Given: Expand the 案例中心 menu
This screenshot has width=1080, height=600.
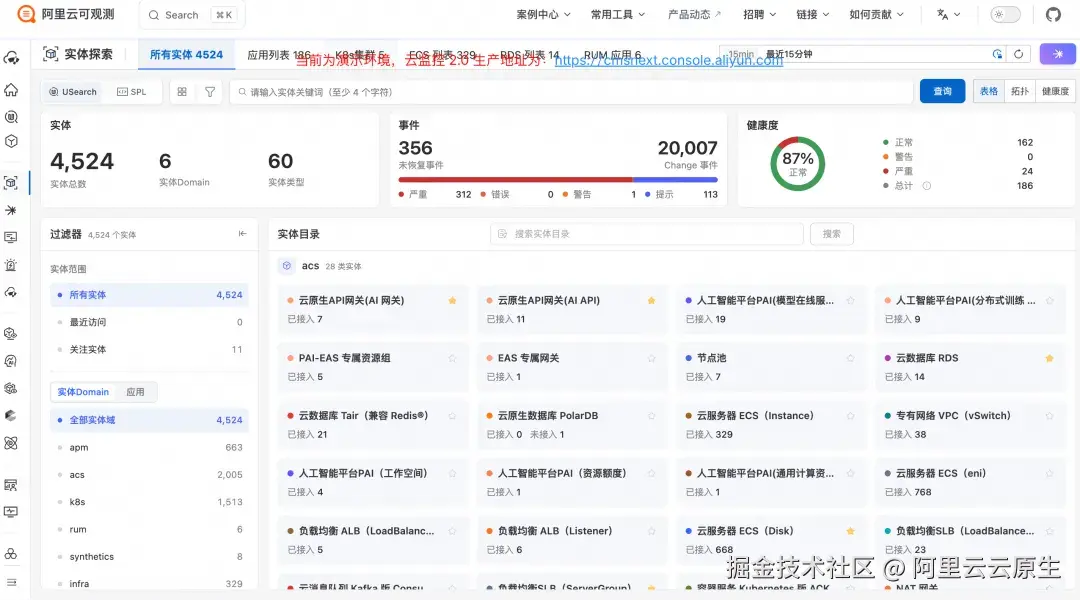Looking at the screenshot, I should 543,14.
